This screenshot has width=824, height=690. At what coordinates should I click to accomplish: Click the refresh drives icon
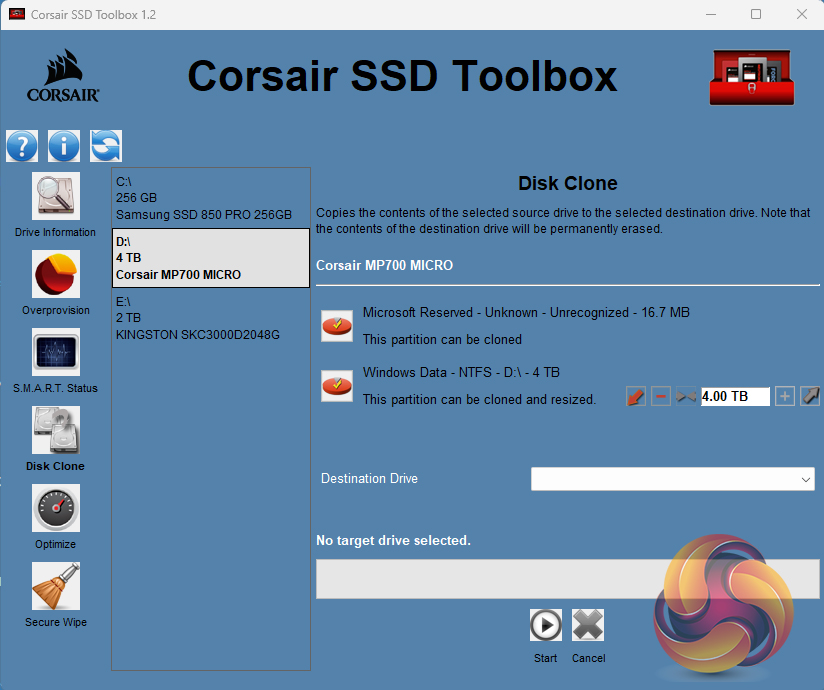(x=106, y=146)
